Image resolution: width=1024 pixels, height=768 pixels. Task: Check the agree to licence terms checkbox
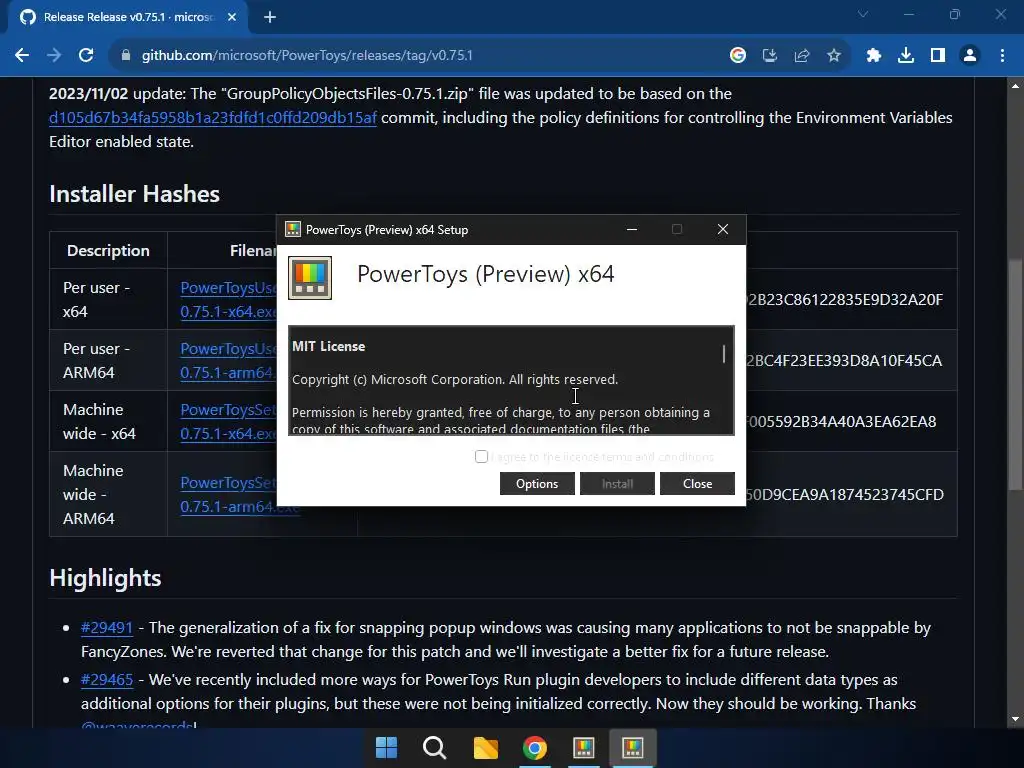click(481, 456)
